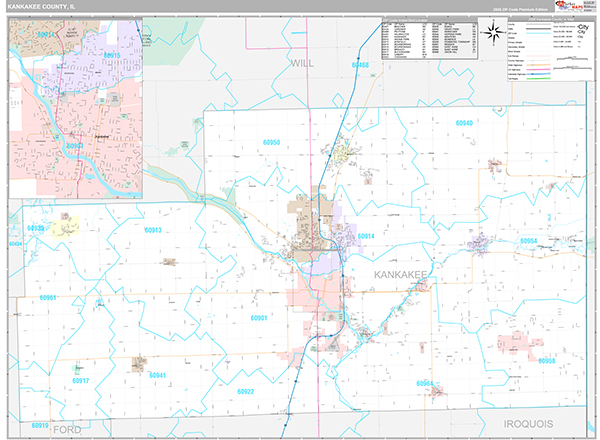
Task: Select ZIP code label 60964
Action: [x=424, y=383]
